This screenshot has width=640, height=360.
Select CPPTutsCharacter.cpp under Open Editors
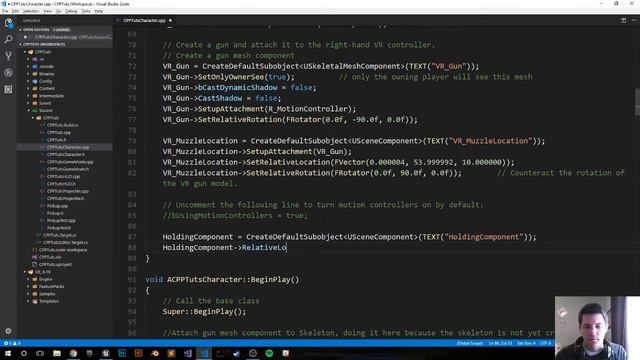click(65, 37)
